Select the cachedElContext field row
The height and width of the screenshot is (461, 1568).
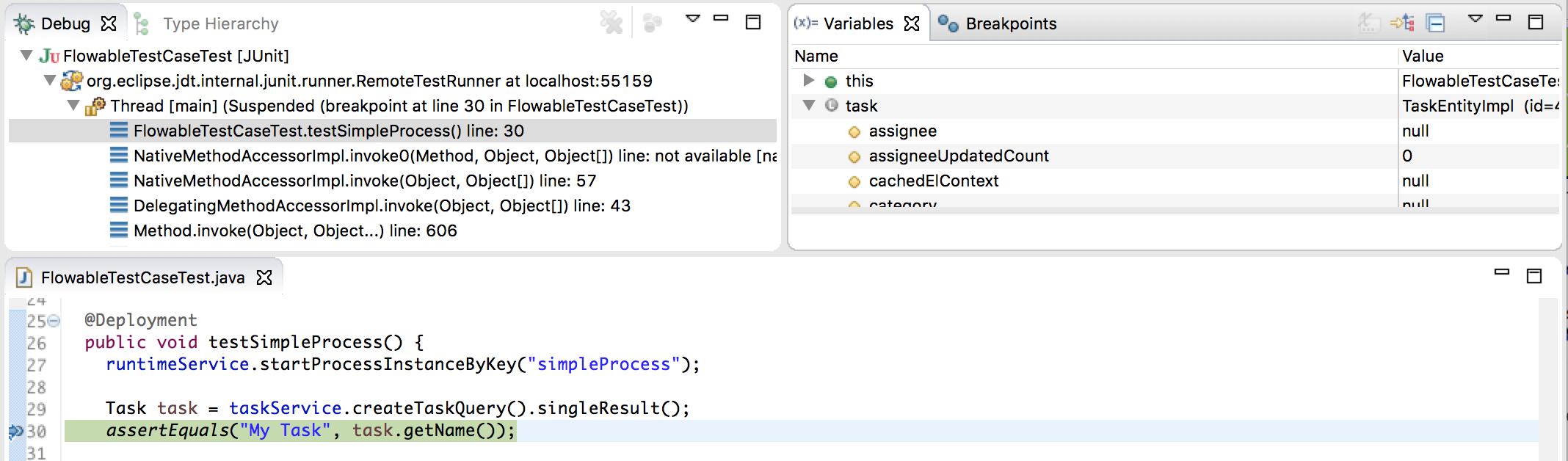pos(1175,181)
